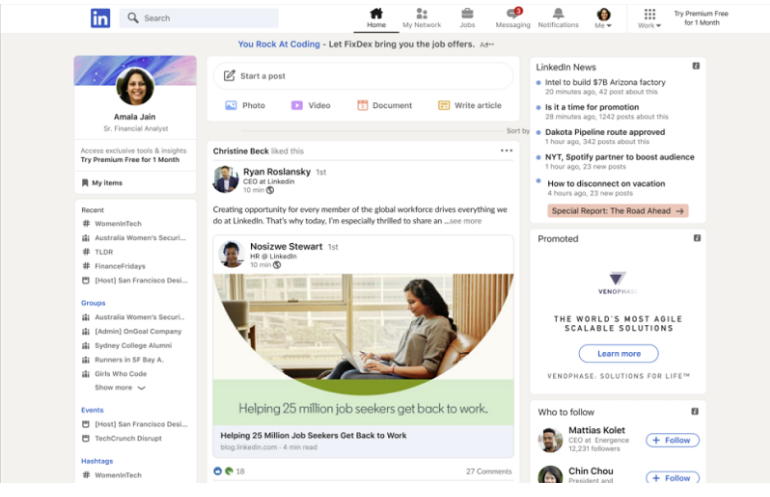The width and height of the screenshot is (770, 497).
Task: Click the LinkedIn logo
Action: pyautogui.click(x=100, y=19)
